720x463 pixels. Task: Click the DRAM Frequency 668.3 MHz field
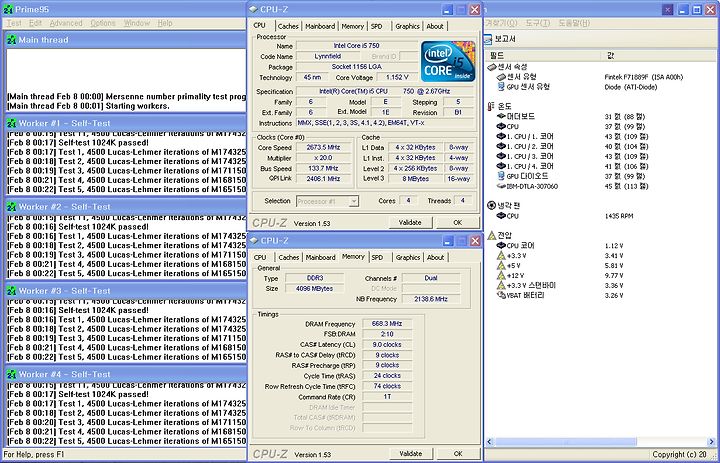pyautogui.click(x=387, y=324)
